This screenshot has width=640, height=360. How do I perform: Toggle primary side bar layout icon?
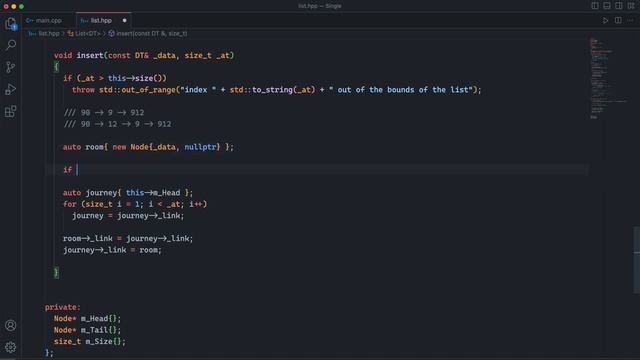595,6
